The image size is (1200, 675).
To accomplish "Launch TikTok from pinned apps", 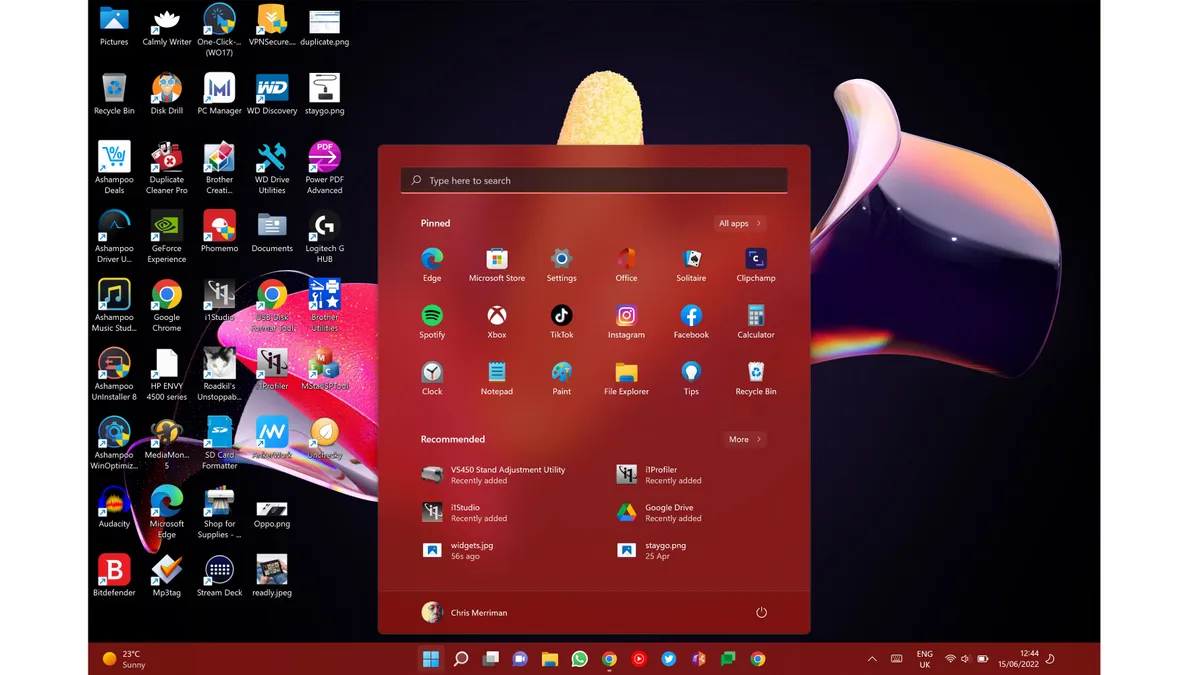I will pyautogui.click(x=561, y=322).
